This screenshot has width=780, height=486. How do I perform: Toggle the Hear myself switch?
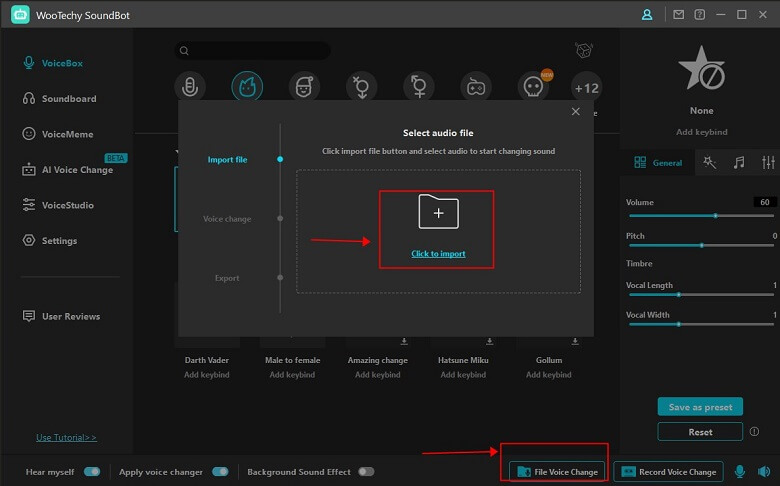coord(92,472)
